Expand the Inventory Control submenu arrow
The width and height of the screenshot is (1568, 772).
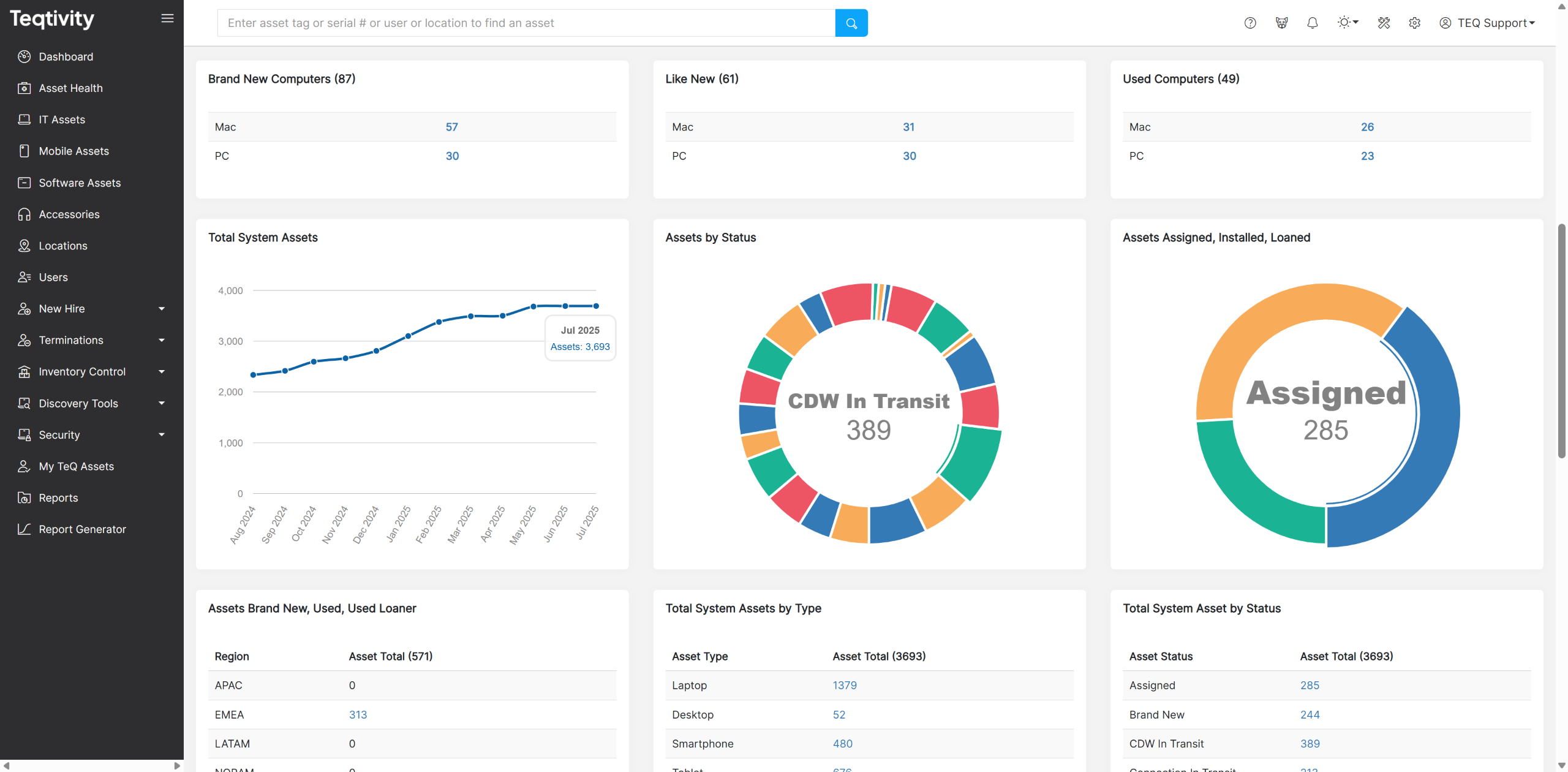click(x=162, y=372)
